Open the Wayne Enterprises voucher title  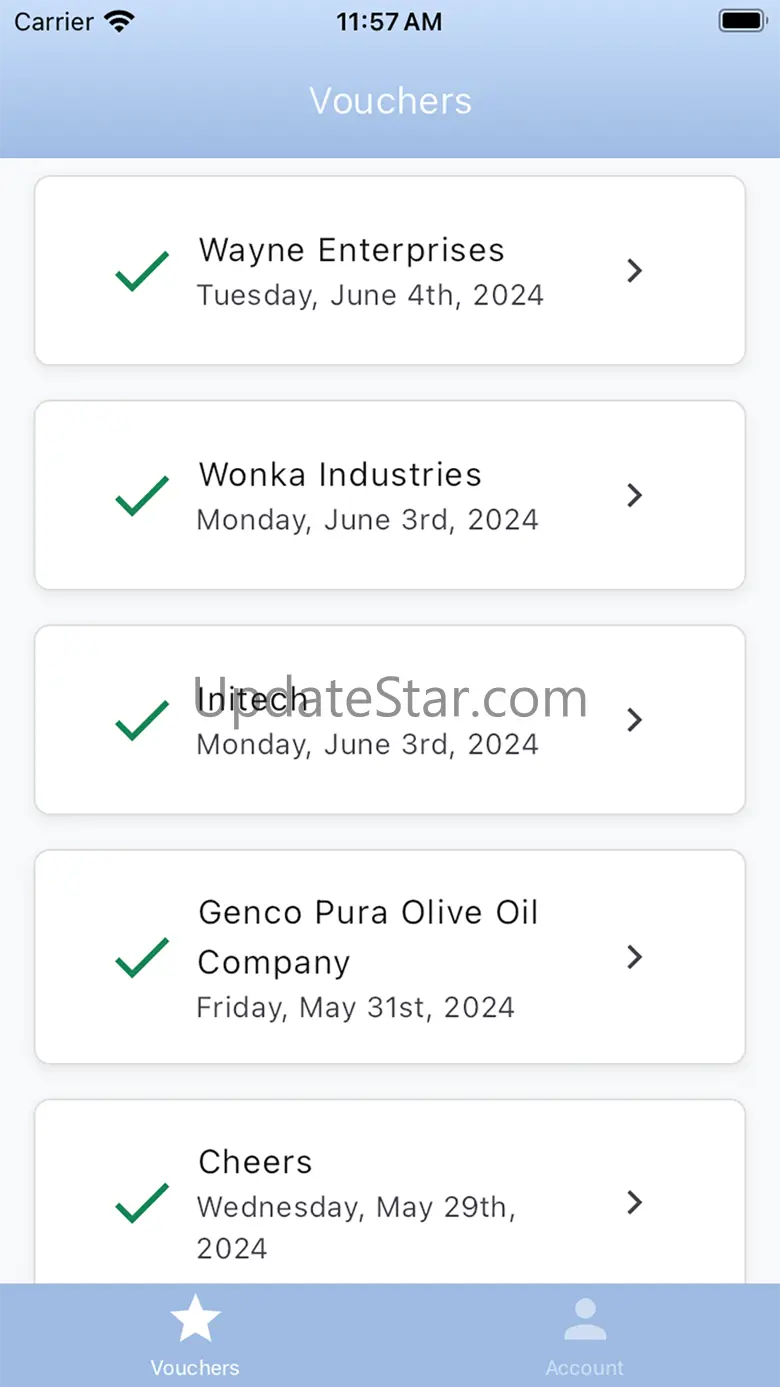351,250
